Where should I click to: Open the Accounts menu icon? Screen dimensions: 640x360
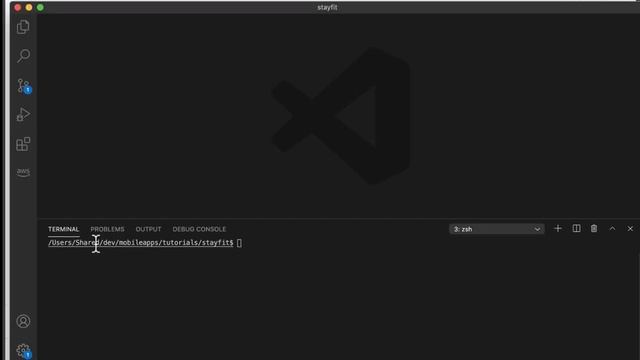coord(23,321)
